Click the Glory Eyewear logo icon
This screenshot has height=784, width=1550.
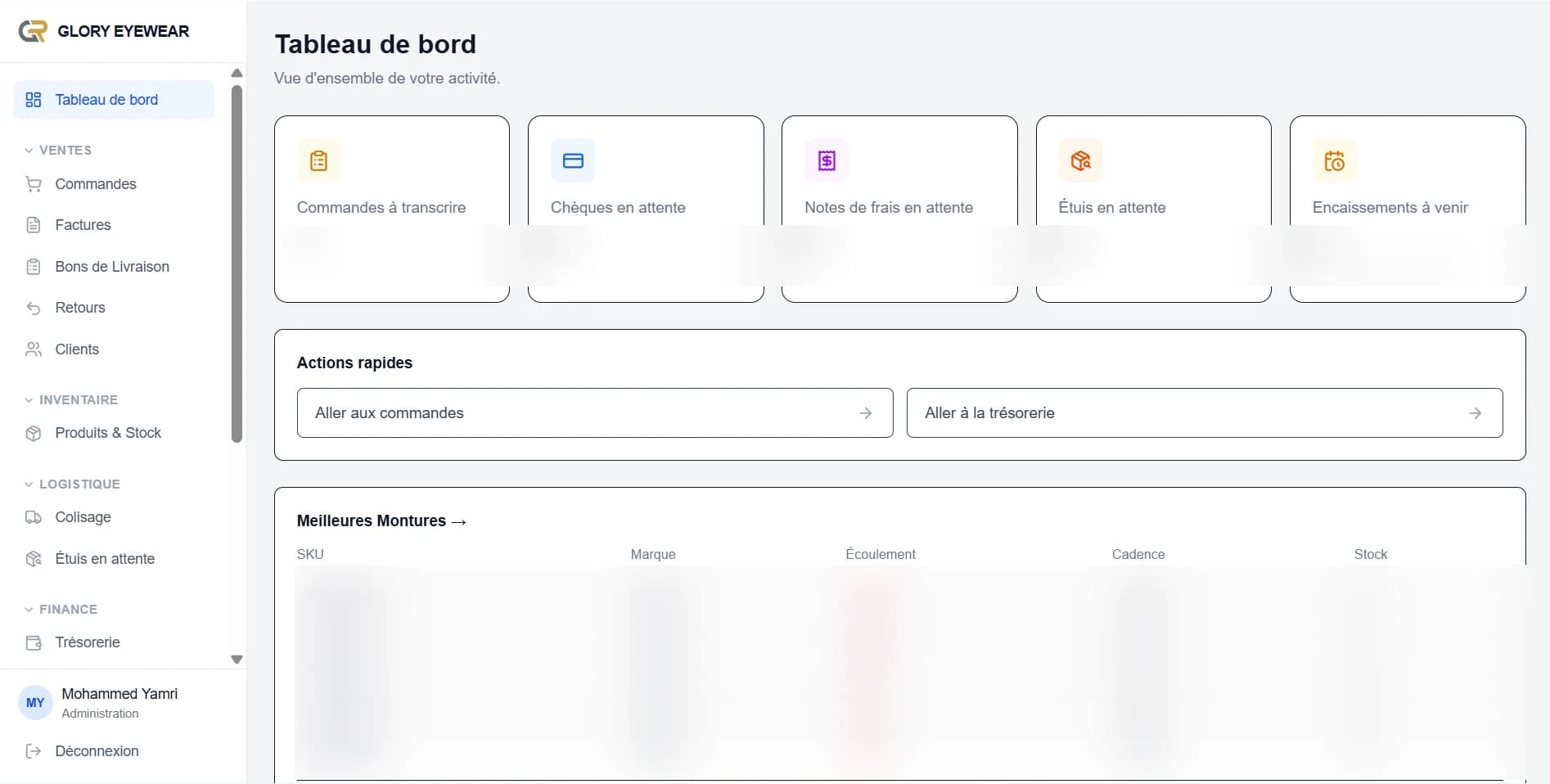click(33, 31)
